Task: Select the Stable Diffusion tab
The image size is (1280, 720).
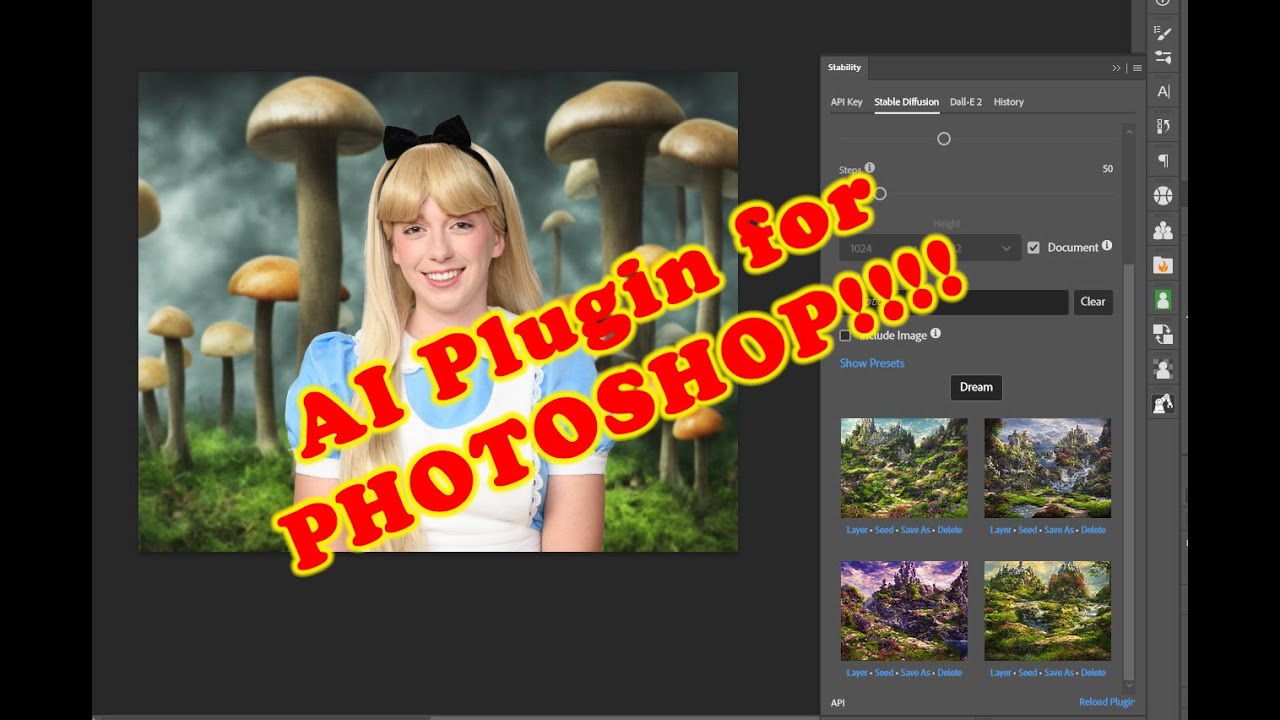Action: pyautogui.click(x=906, y=102)
